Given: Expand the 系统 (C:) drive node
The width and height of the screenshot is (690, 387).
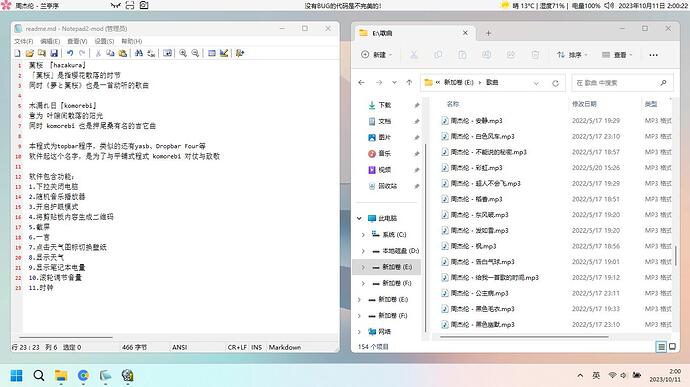Looking at the screenshot, I should pyautogui.click(x=363, y=235).
